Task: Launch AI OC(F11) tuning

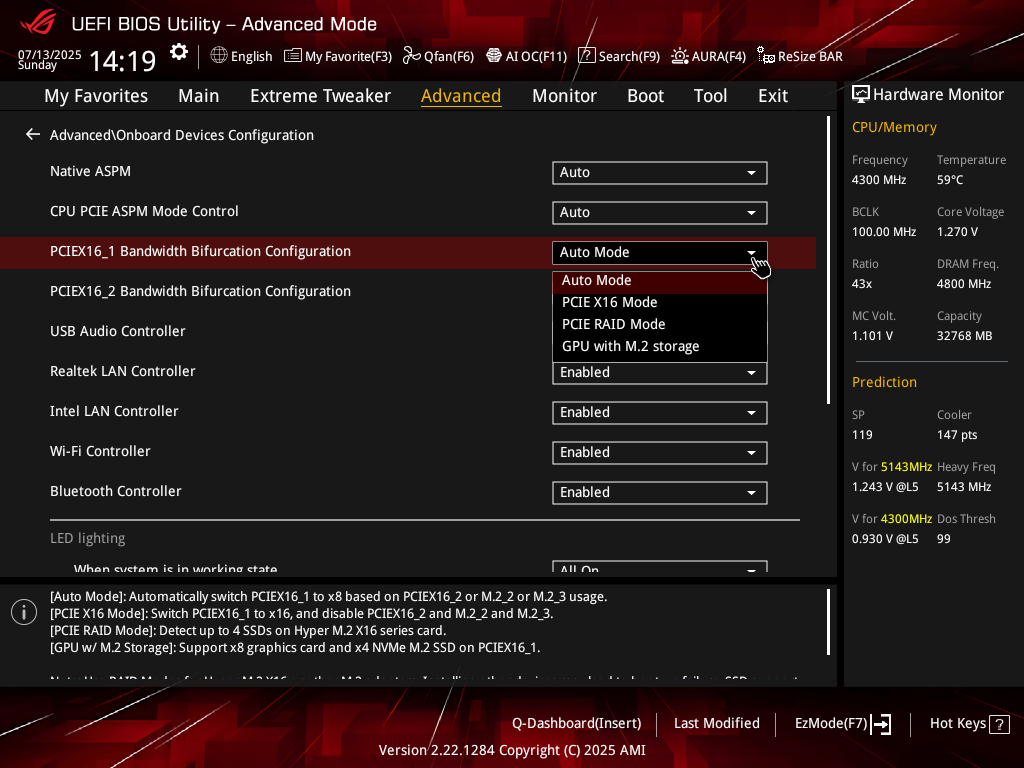Action: [526, 56]
